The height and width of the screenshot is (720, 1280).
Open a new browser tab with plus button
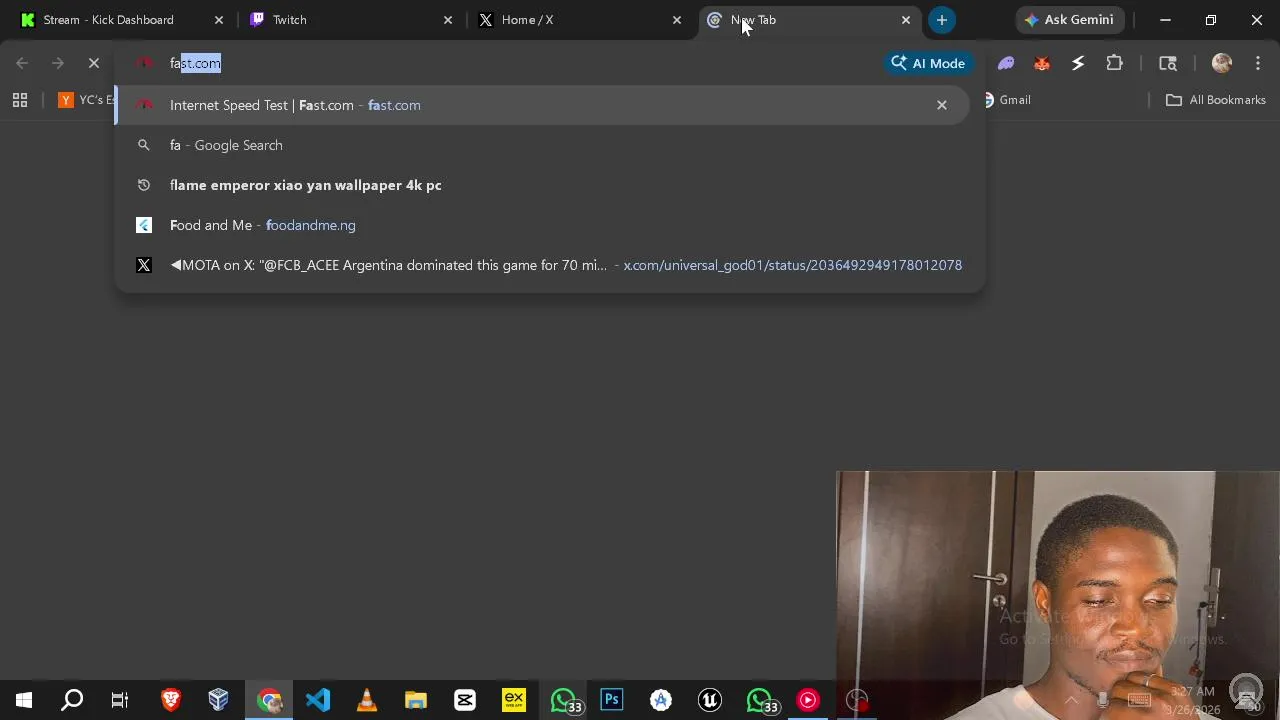(942, 20)
